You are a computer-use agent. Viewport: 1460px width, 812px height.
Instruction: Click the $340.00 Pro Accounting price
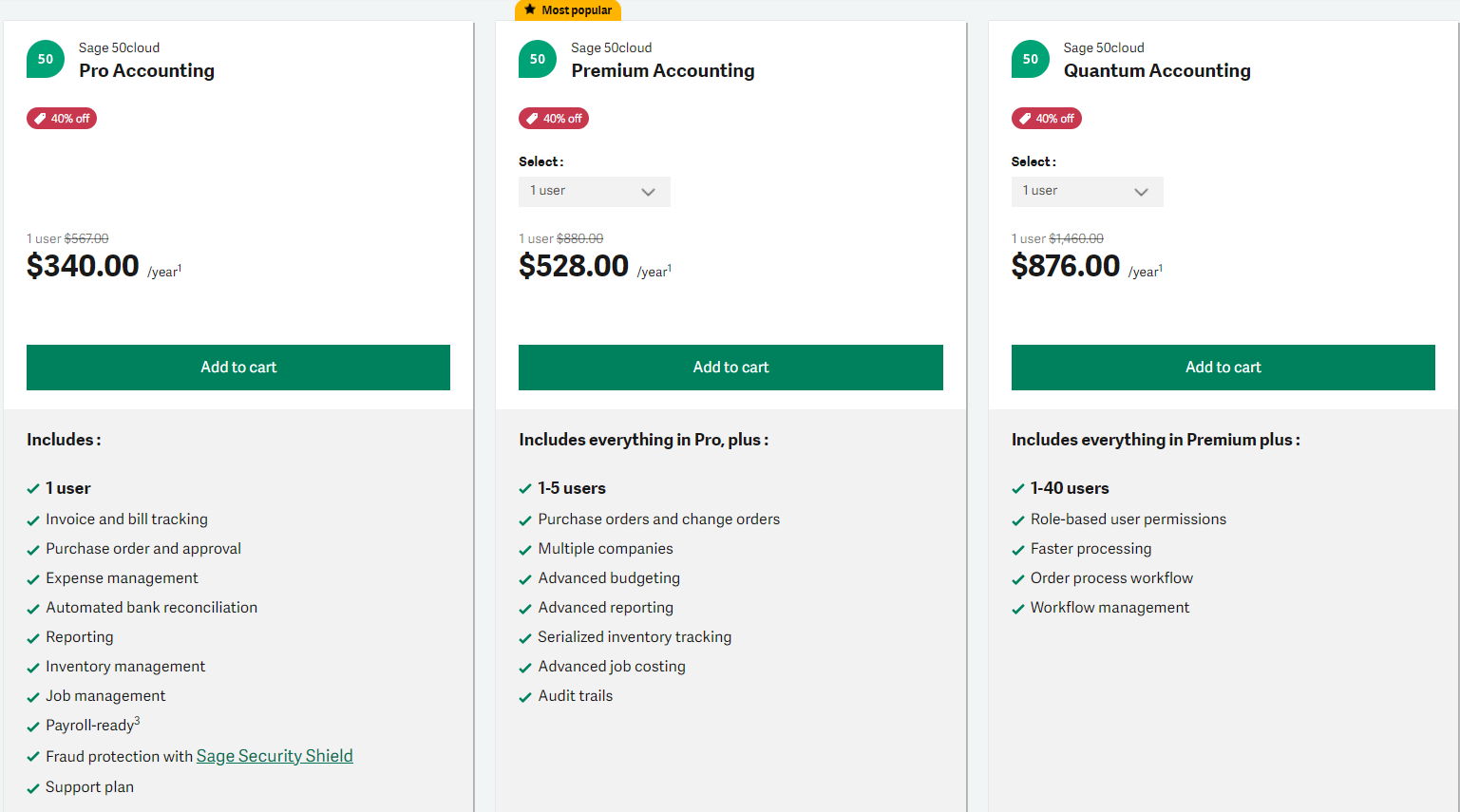(x=83, y=266)
